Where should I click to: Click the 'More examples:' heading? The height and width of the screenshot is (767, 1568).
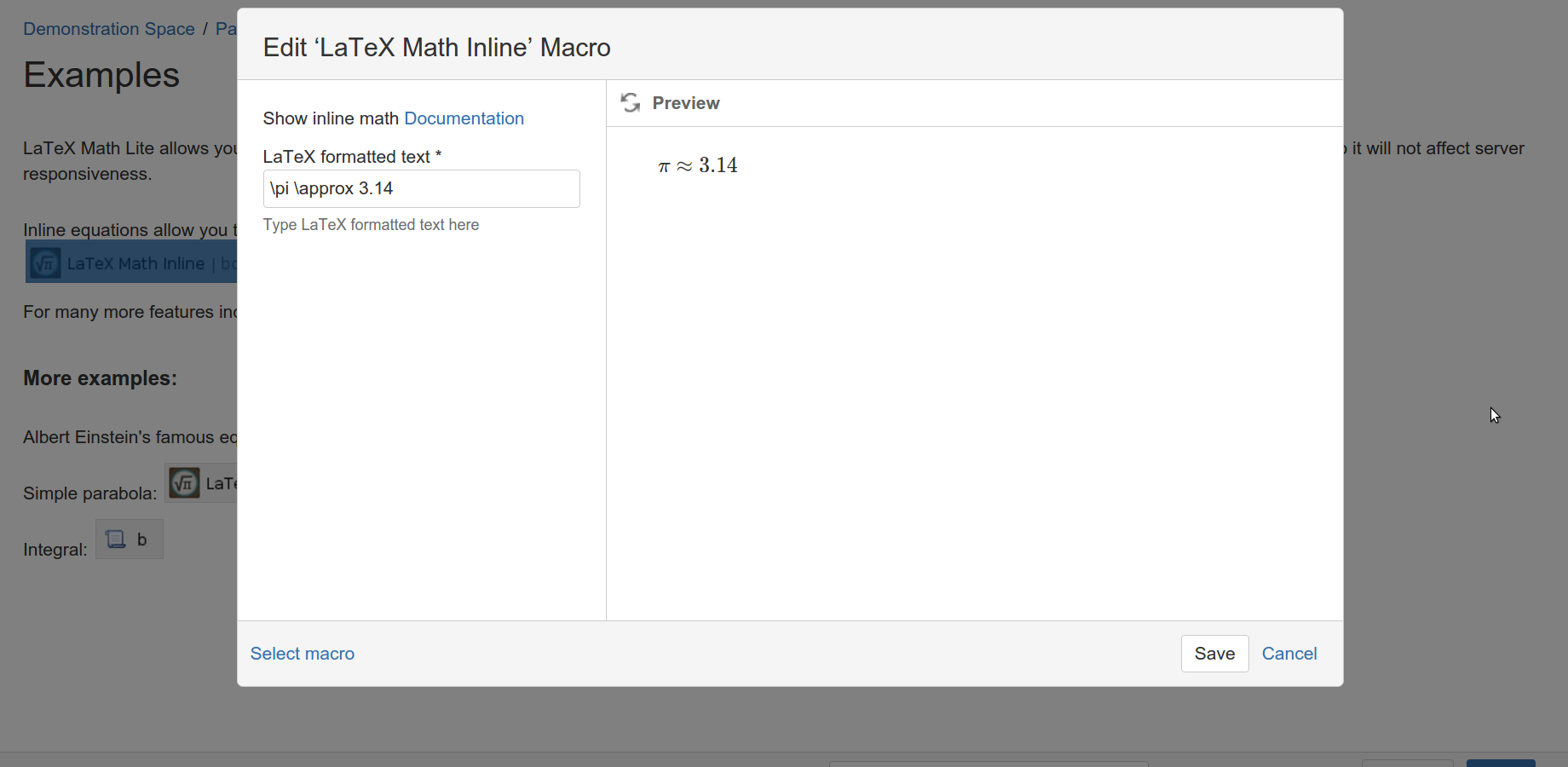click(x=100, y=378)
